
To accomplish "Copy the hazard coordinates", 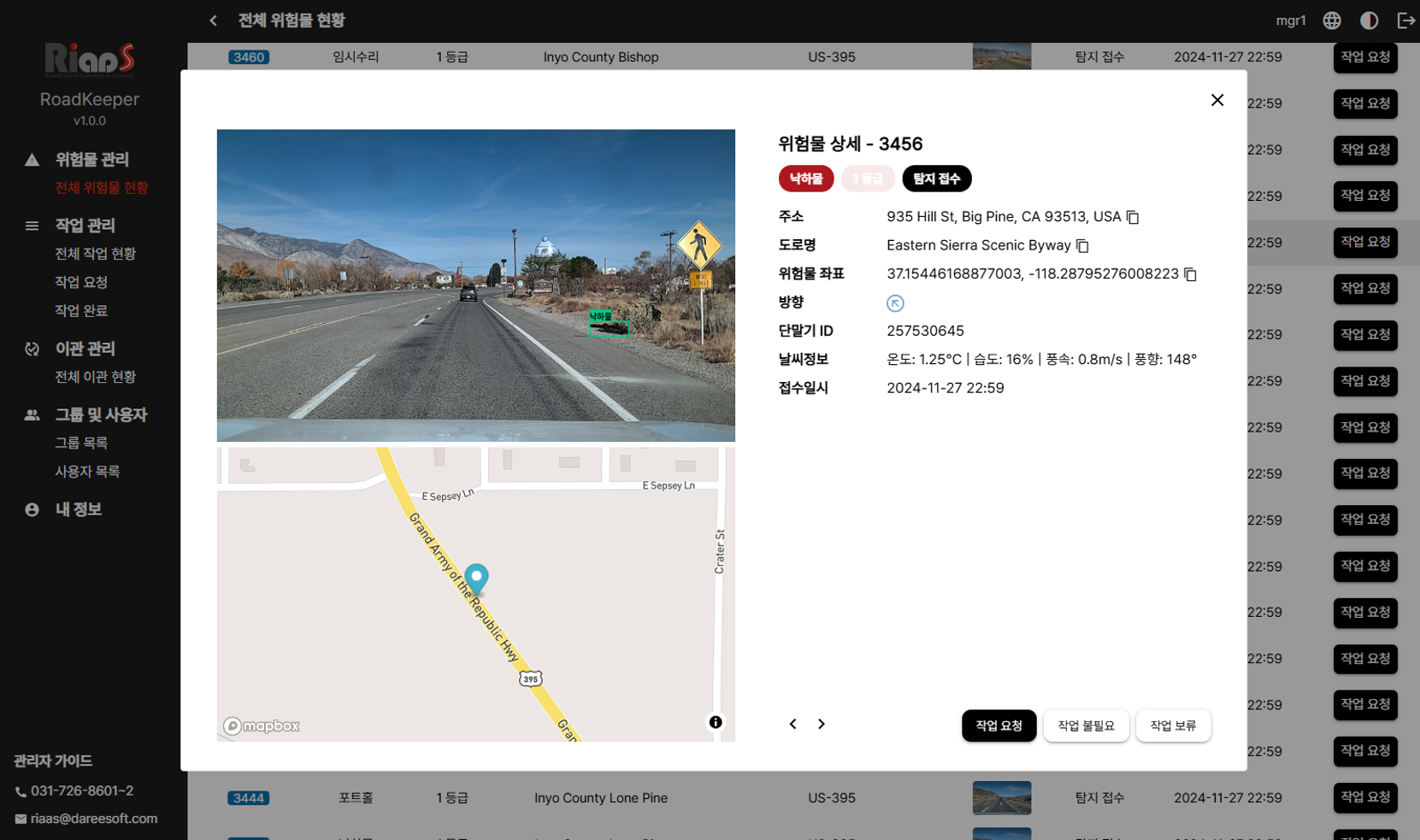I will pyautogui.click(x=1190, y=274).
